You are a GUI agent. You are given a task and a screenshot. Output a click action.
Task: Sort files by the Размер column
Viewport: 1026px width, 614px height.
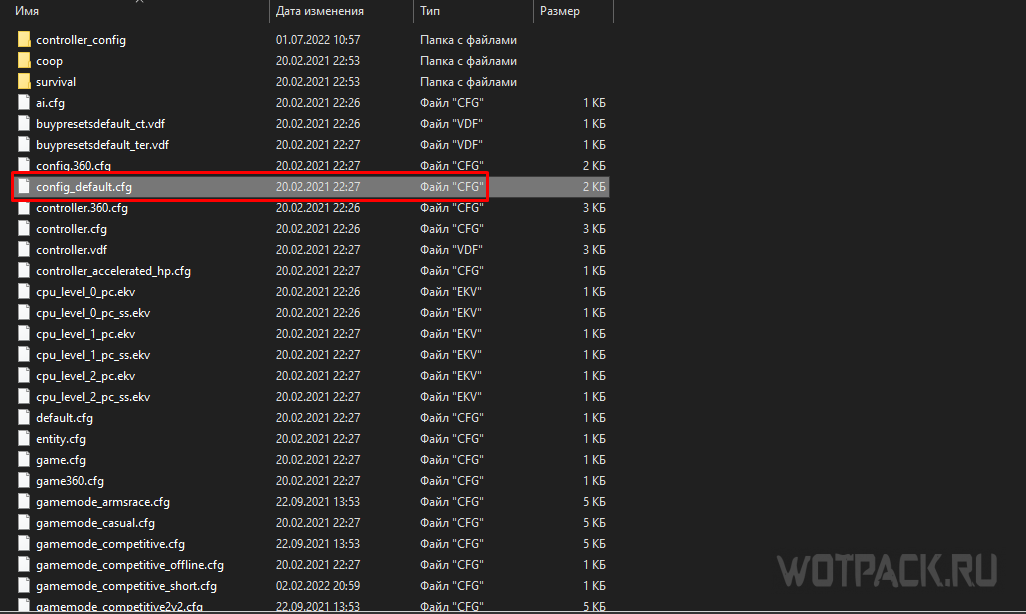559,11
